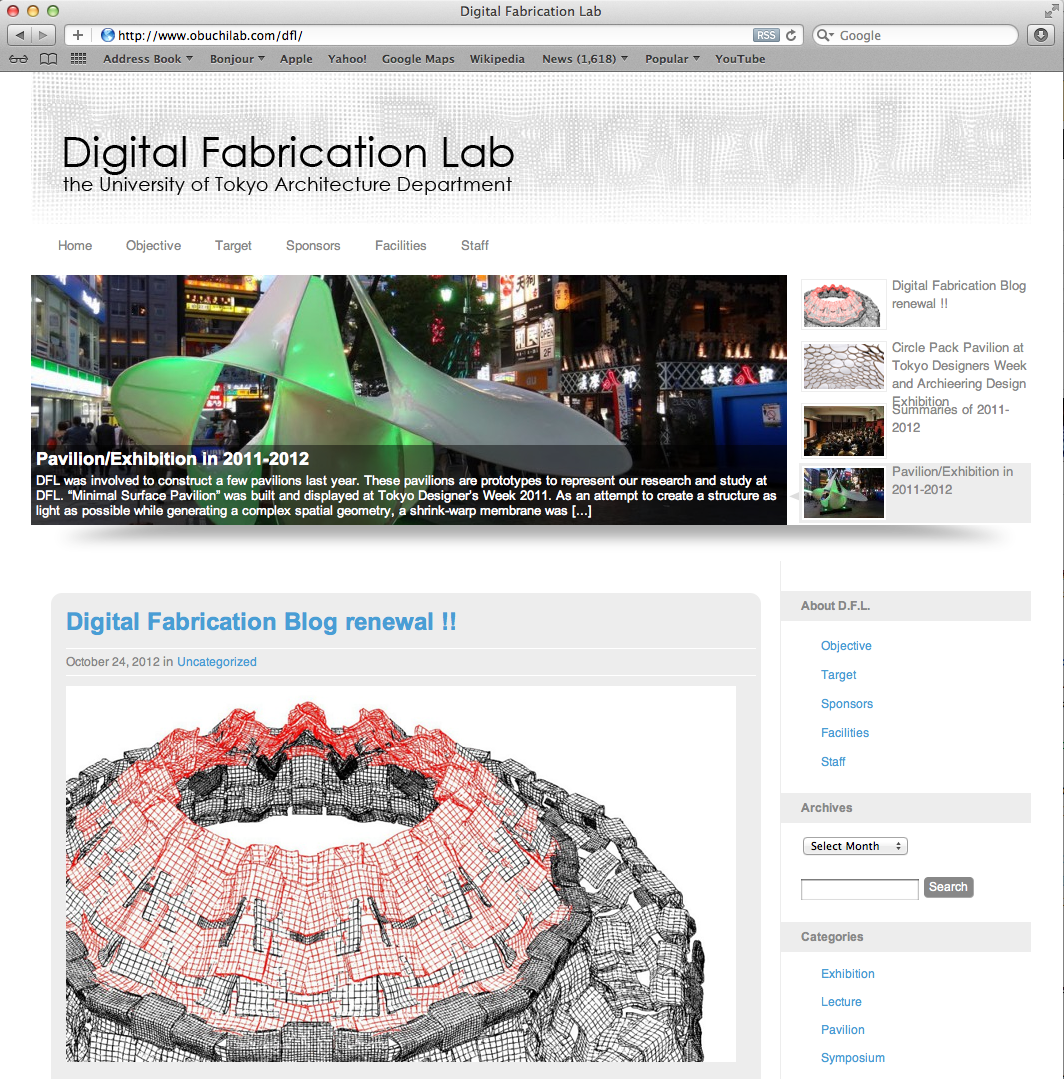
Task: Open the Wikipedia bookmark
Action: [497, 59]
